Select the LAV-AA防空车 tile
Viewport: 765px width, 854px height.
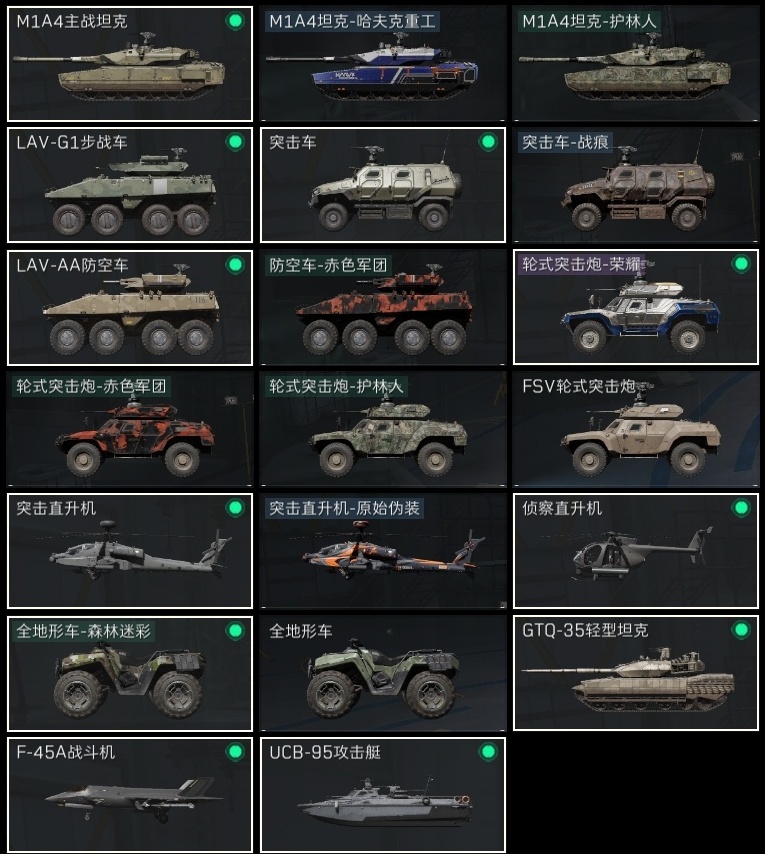pyautogui.click(x=130, y=308)
